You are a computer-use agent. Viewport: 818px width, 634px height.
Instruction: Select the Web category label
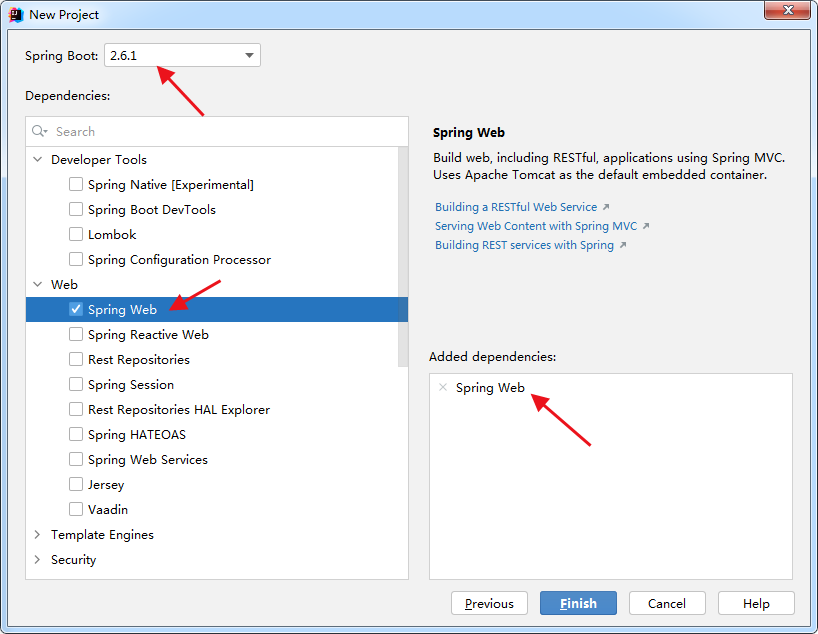[x=64, y=284]
